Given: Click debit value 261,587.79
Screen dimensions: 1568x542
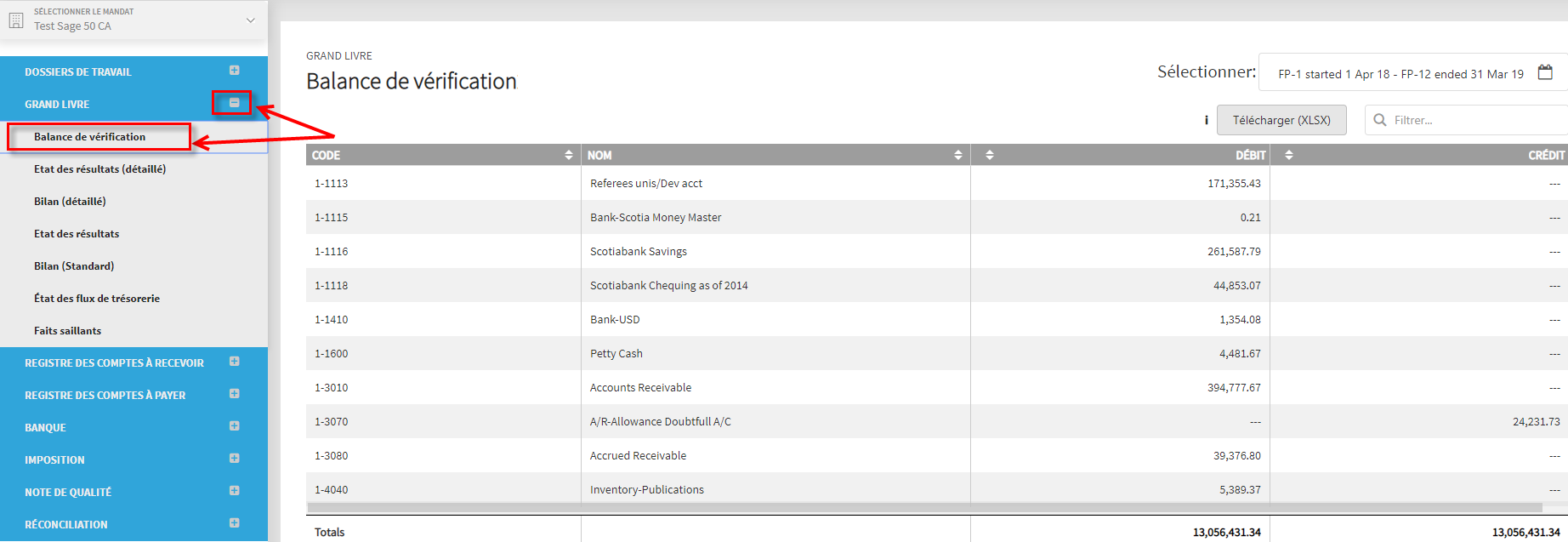Looking at the screenshot, I should click(1234, 251).
